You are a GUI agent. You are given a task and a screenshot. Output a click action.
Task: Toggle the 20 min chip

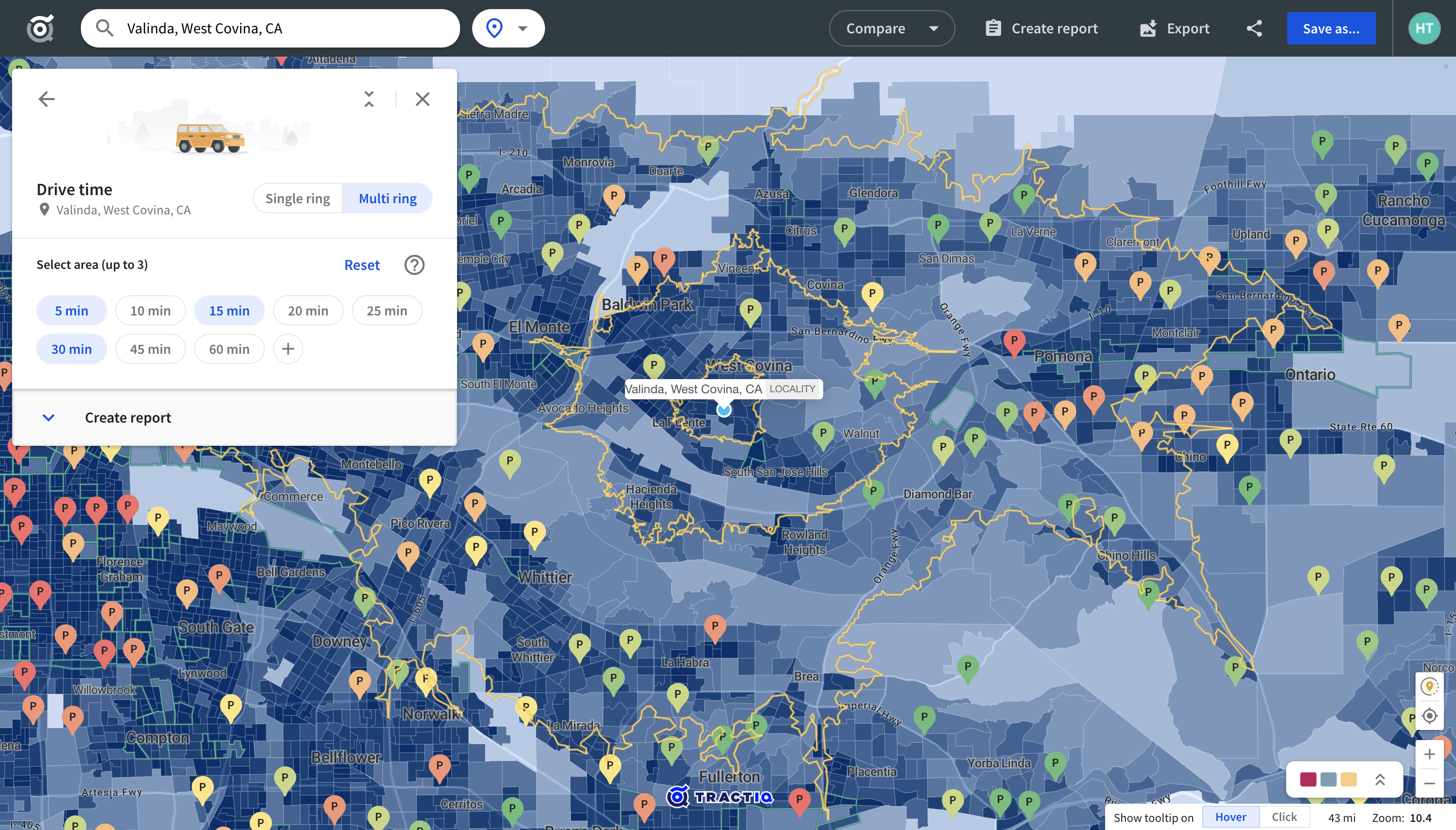pos(308,311)
